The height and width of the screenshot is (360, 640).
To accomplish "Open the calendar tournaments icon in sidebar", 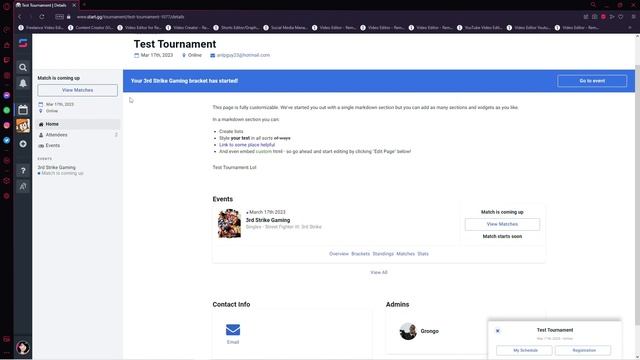I will pyautogui.click(x=23, y=109).
